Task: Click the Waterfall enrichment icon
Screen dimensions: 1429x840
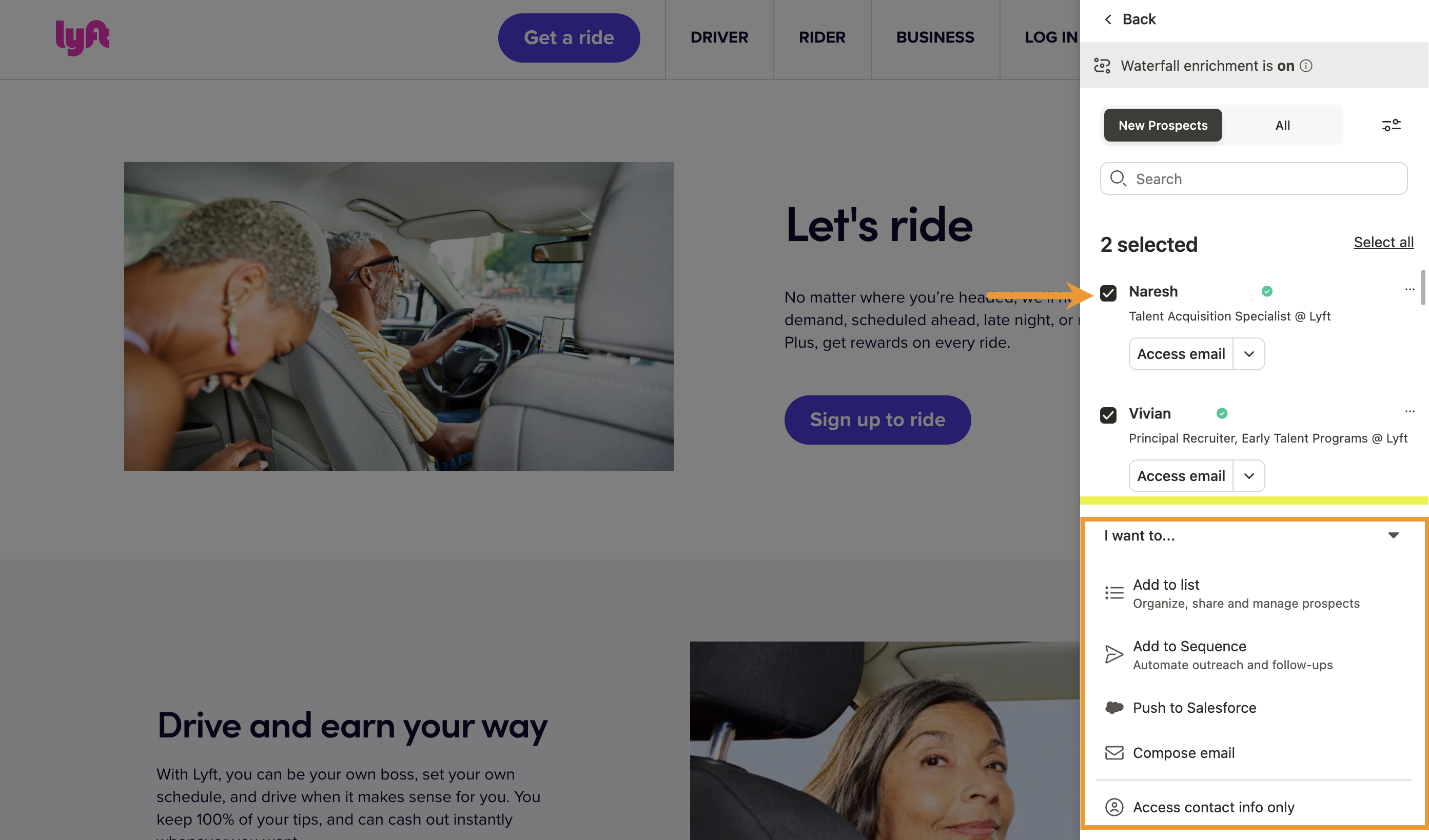Action: 1102,66
